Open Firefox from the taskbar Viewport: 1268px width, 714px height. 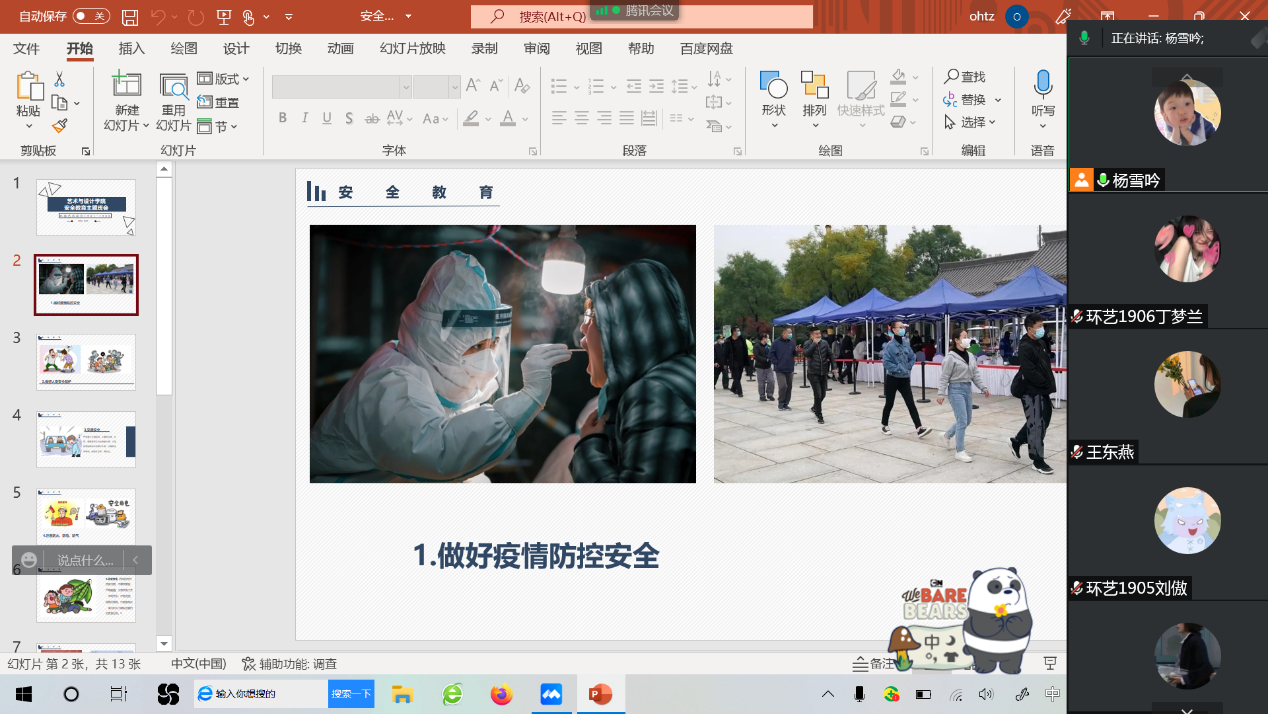pos(501,694)
